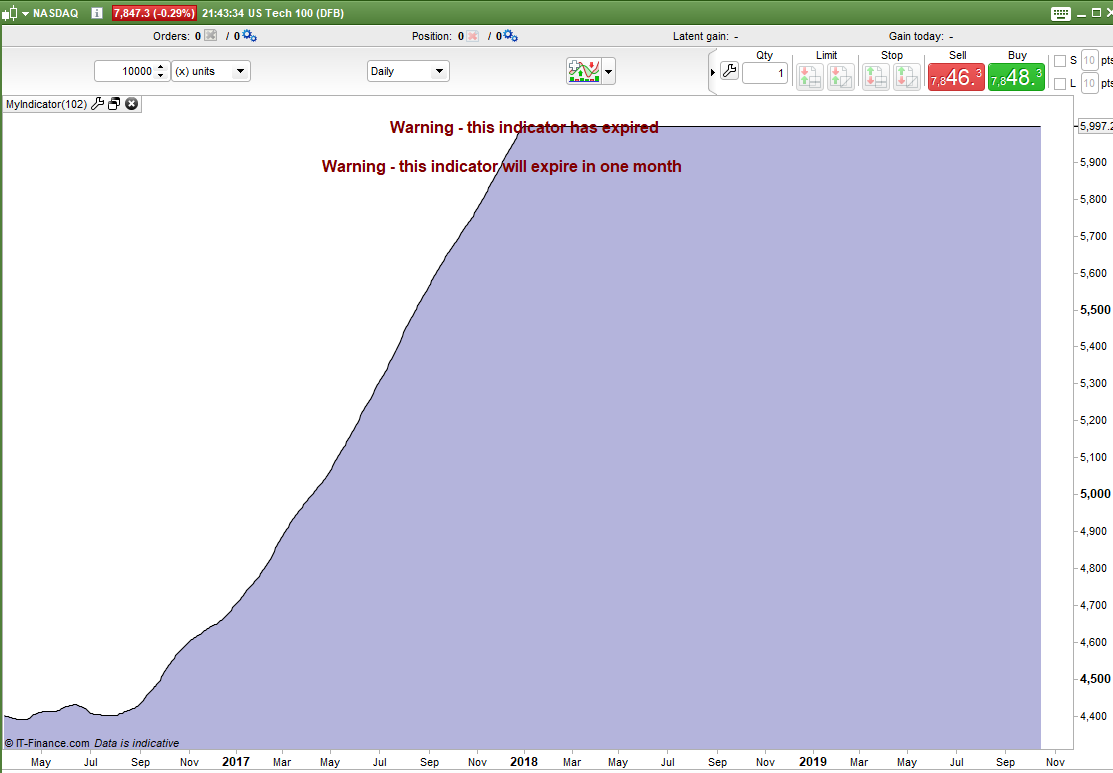
Task: Click the MyIndicator(102) label
Action: point(46,104)
